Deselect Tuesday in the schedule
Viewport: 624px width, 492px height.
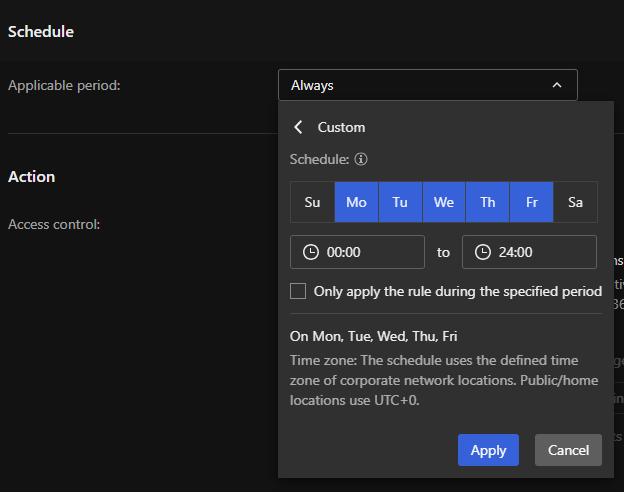[400, 202]
